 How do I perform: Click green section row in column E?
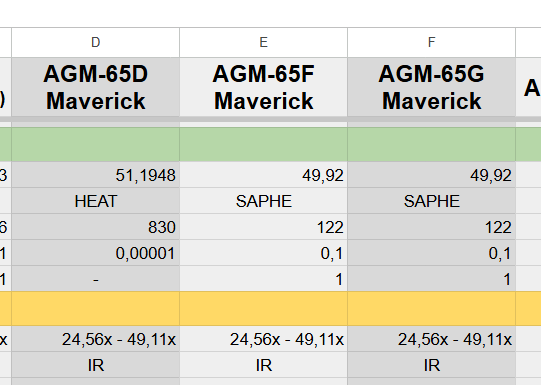coord(264,144)
